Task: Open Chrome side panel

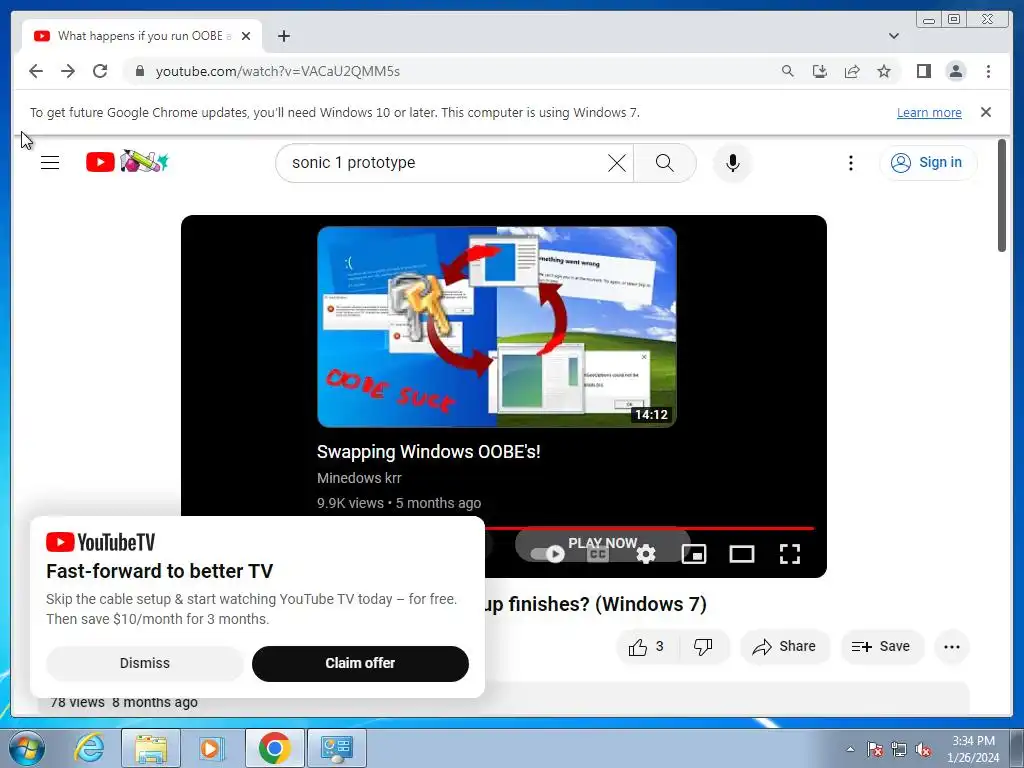Action: point(923,71)
